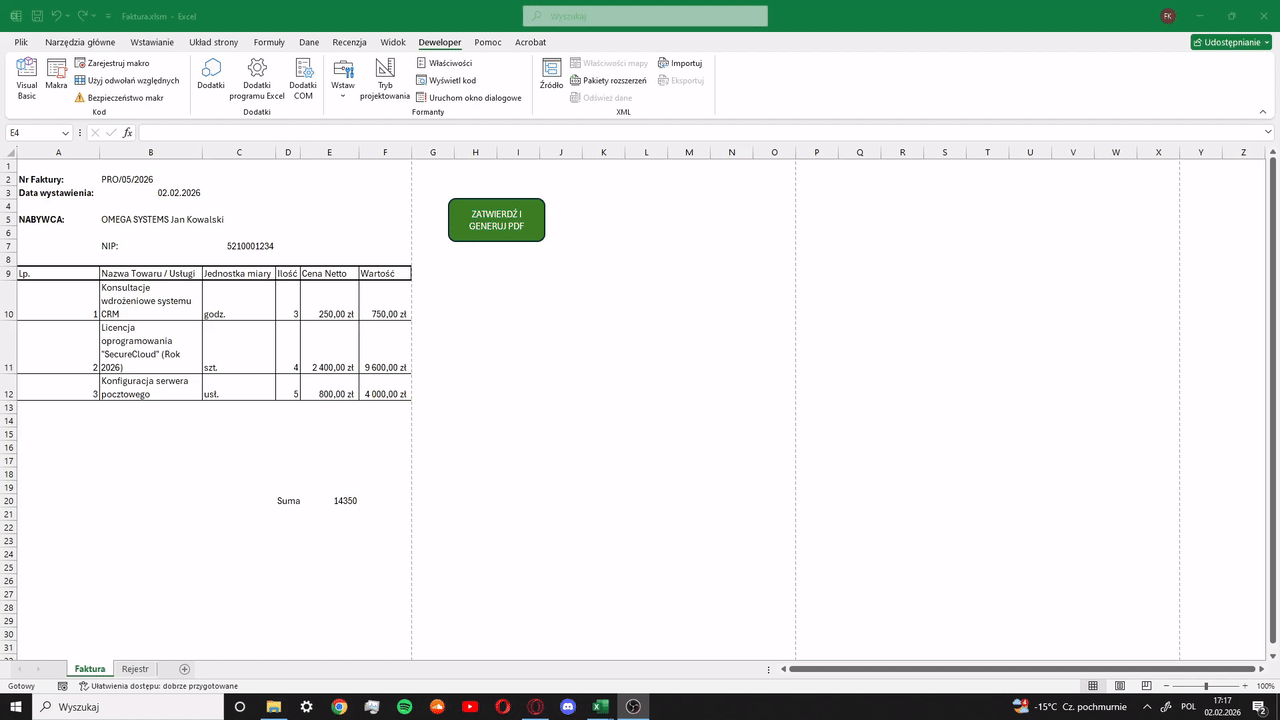The width and height of the screenshot is (1280, 720).
Task: Open Discord from the taskbar
Action: point(568,706)
